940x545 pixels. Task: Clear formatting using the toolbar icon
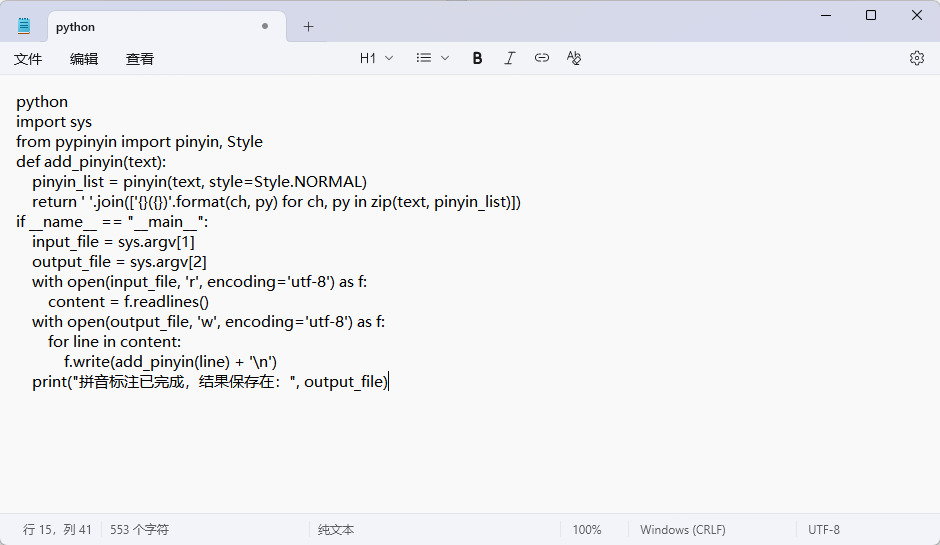click(574, 58)
